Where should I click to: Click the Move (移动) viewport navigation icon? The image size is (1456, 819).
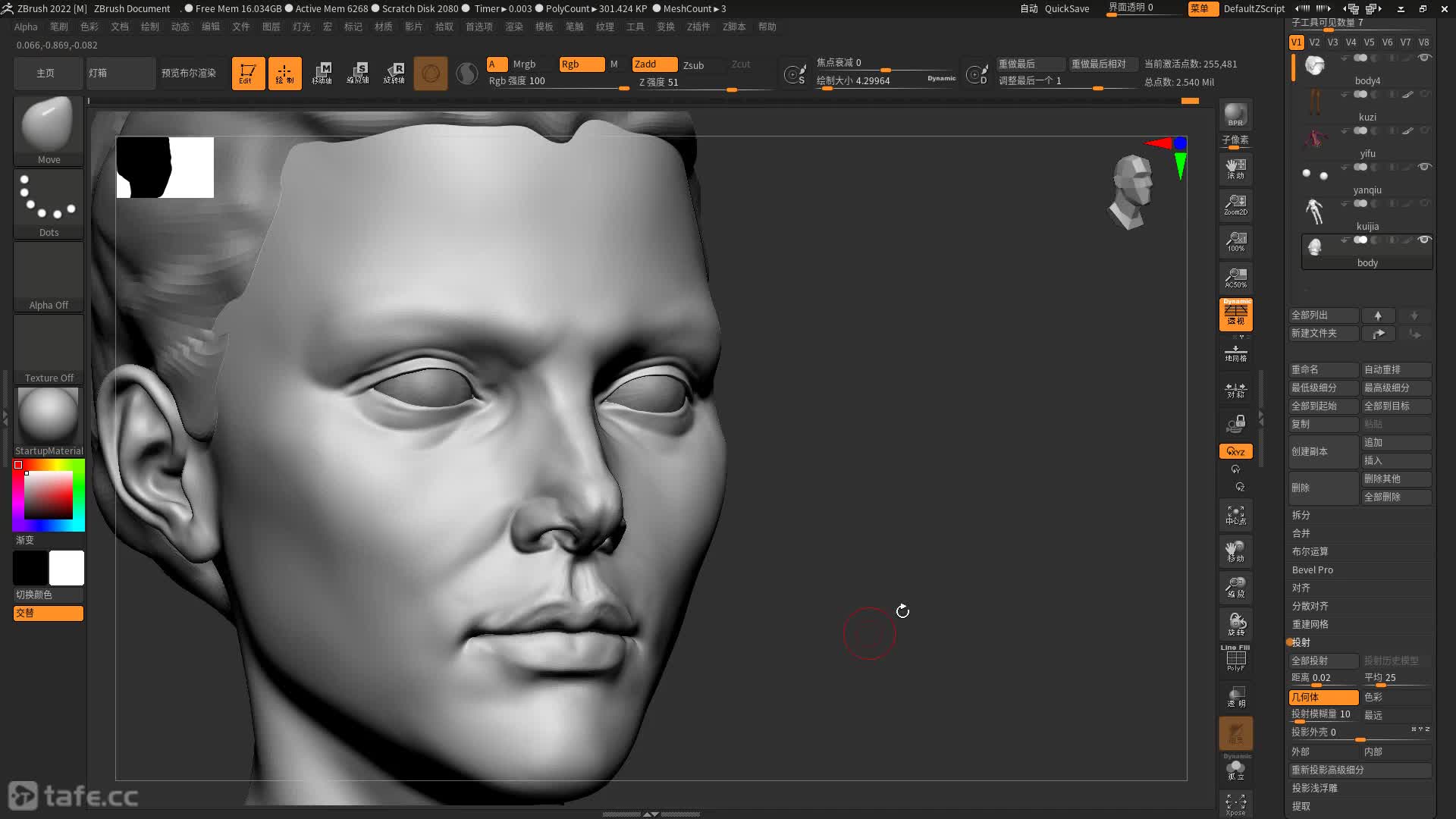click(1235, 551)
